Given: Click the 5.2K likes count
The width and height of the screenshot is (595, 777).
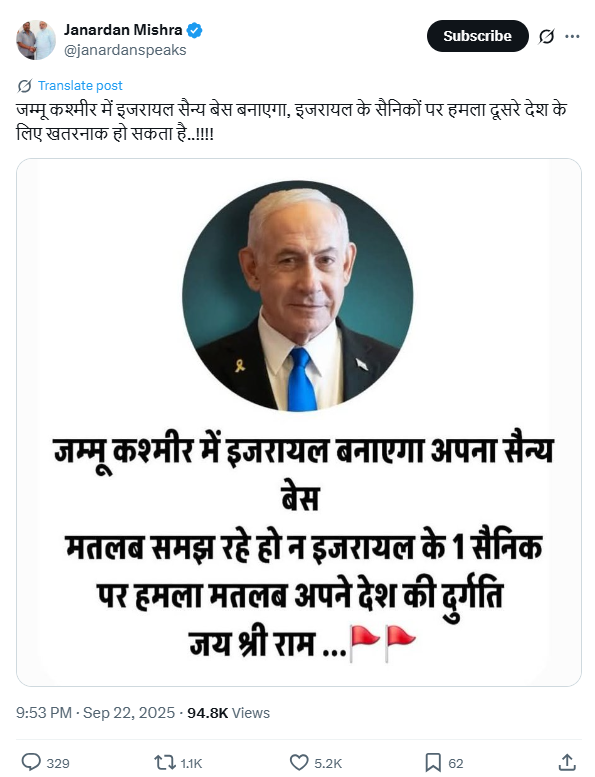Looking at the screenshot, I should pos(328,763).
